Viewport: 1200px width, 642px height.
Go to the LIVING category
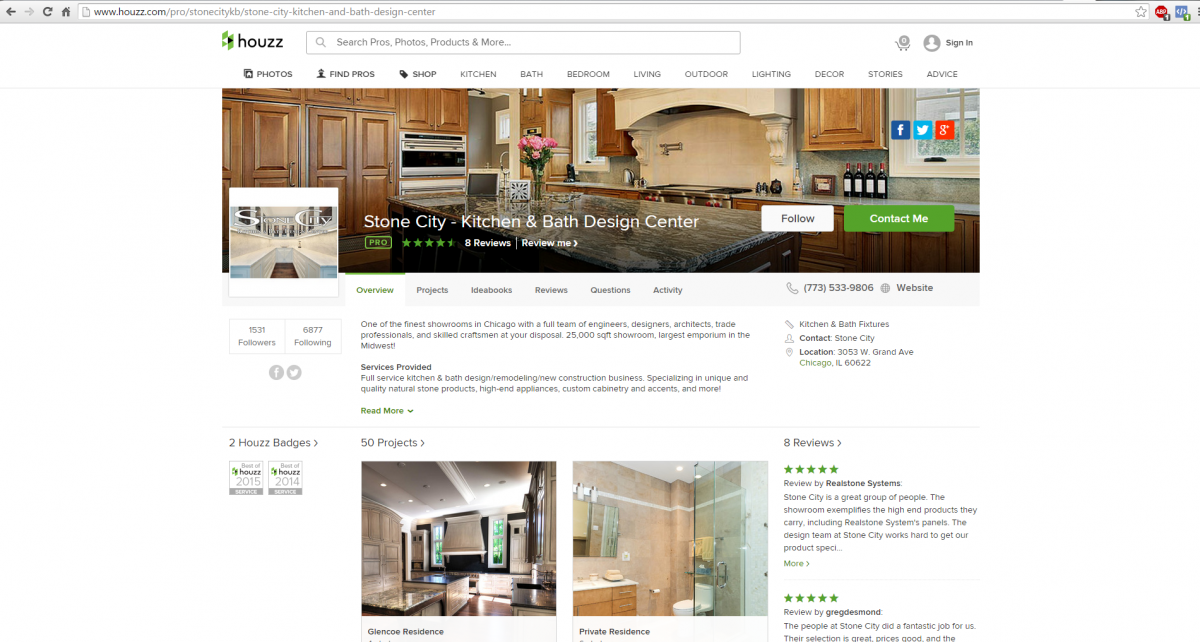point(647,74)
